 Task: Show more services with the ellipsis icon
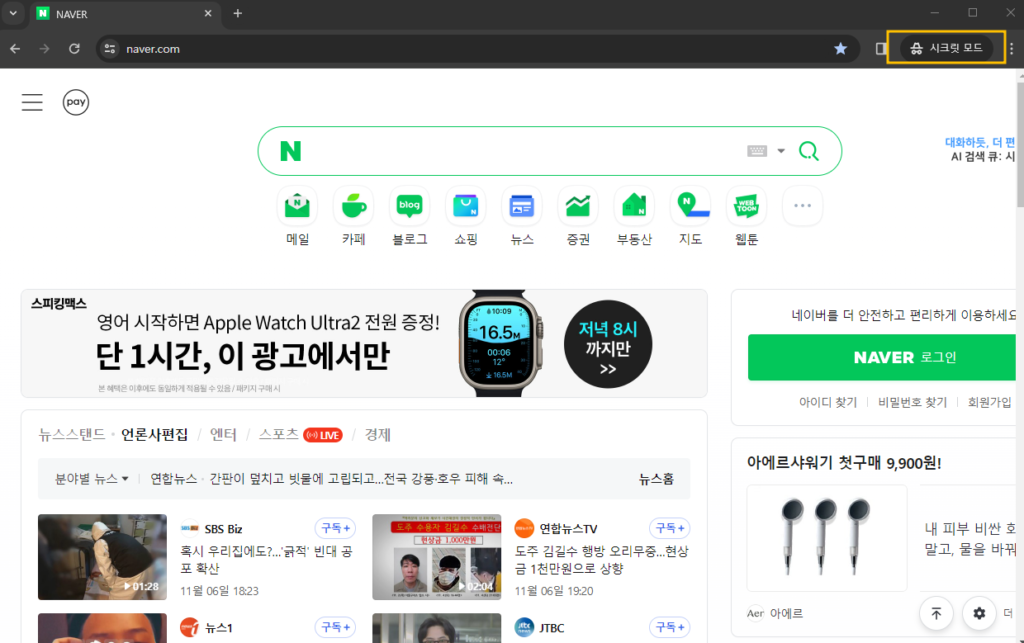coord(803,206)
